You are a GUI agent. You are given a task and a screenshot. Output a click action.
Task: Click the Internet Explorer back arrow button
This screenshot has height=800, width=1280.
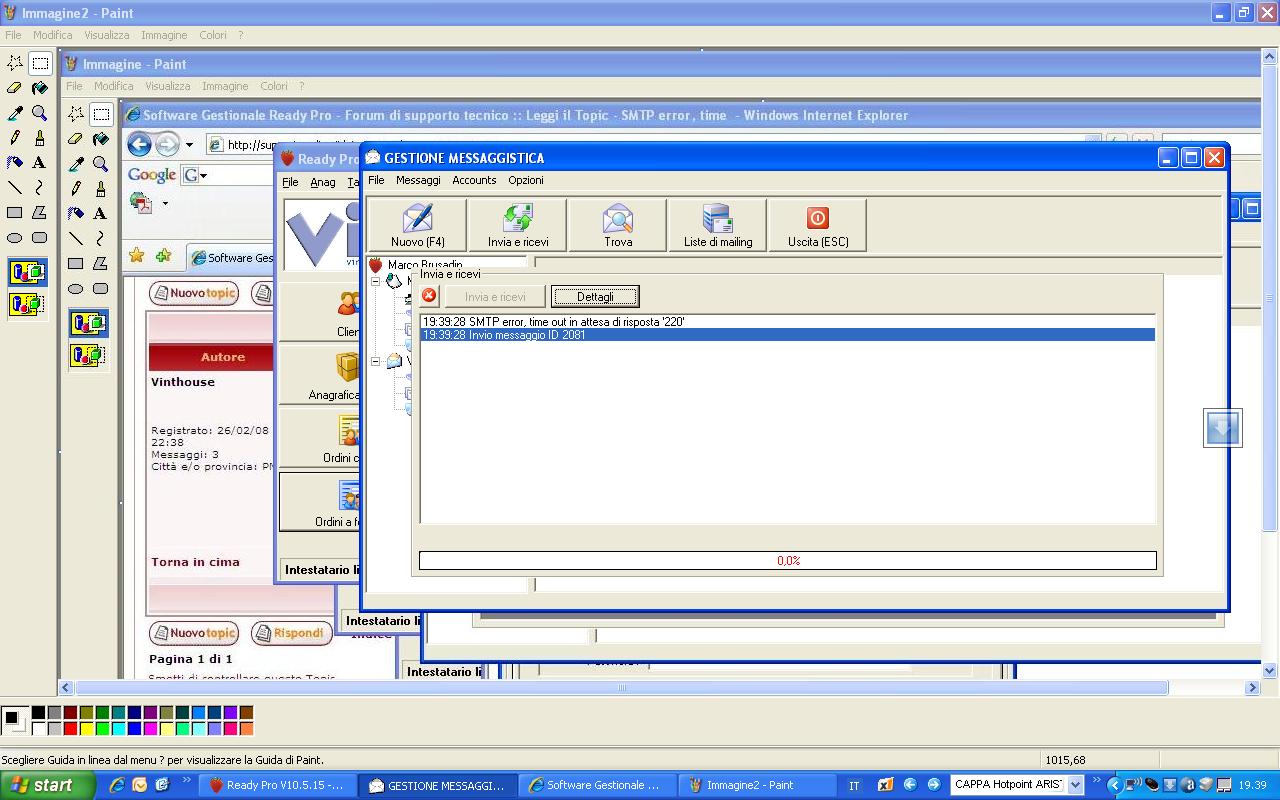click(x=140, y=144)
